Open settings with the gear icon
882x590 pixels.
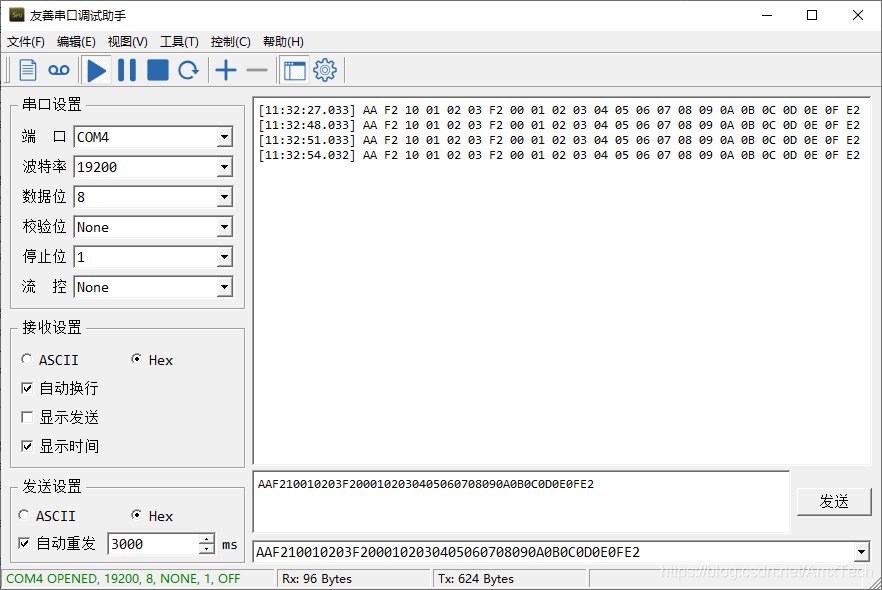pos(325,70)
